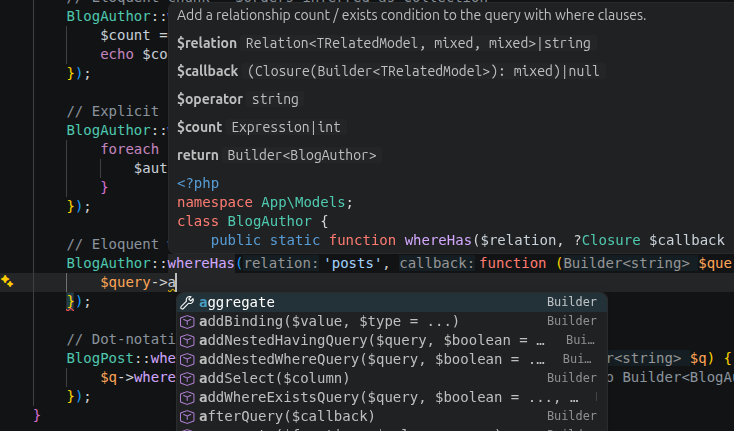Screen dimensions: 734x431
Task: Click the method icon beside addNestedHavingQuery
Action: click(x=187, y=341)
